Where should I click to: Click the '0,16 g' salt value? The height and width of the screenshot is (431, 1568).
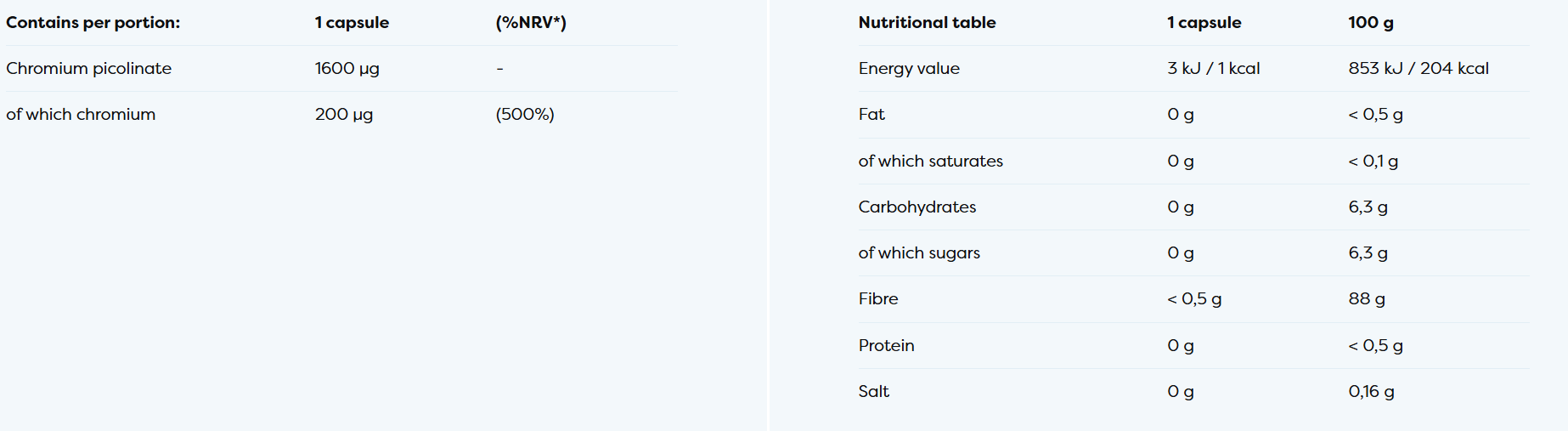(x=1371, y=392)
